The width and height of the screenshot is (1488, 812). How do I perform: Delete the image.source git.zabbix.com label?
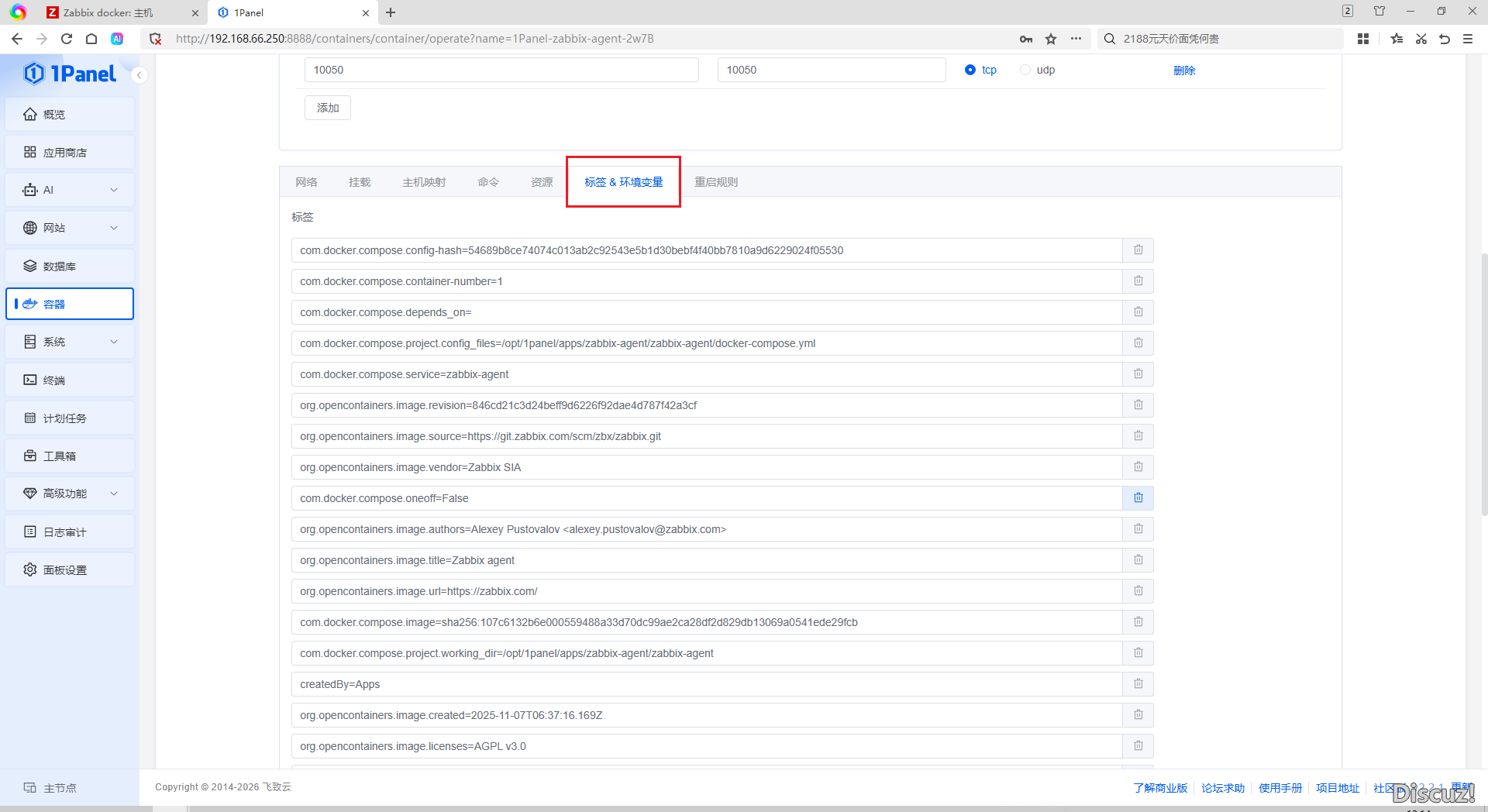pos(1138,436)
